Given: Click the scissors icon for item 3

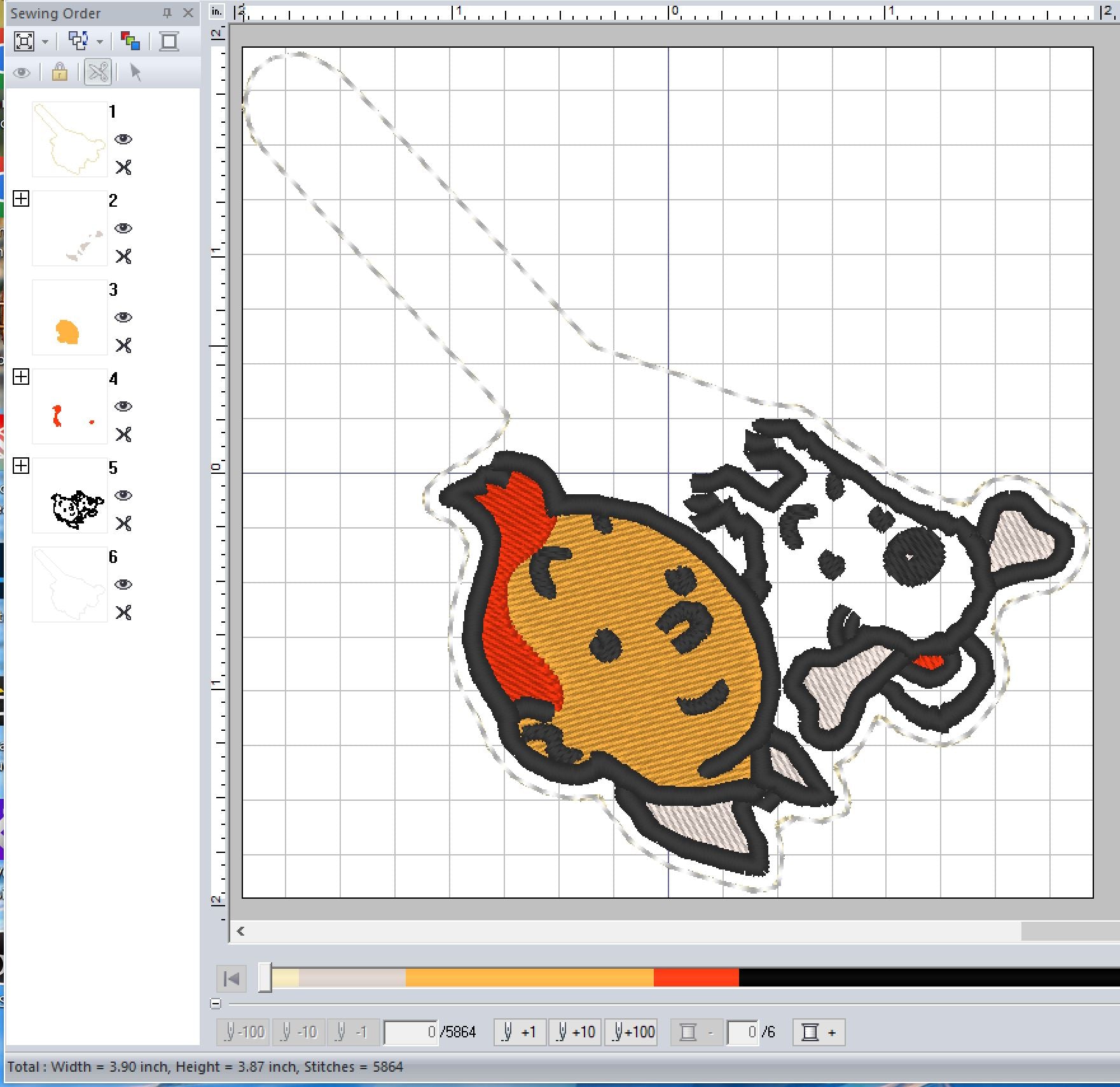Looking at the screenshot, I should coord(123,345).
